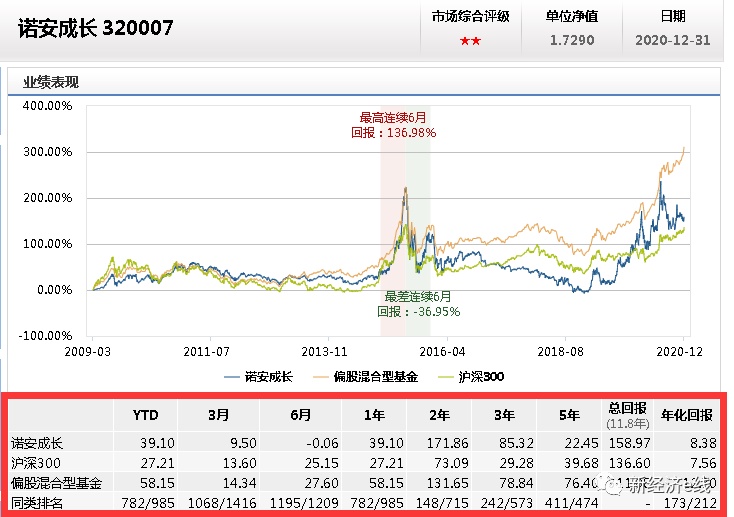Click 诺安成长 2年 value 171.86
The image size is (734, 517).
point(448,443)
